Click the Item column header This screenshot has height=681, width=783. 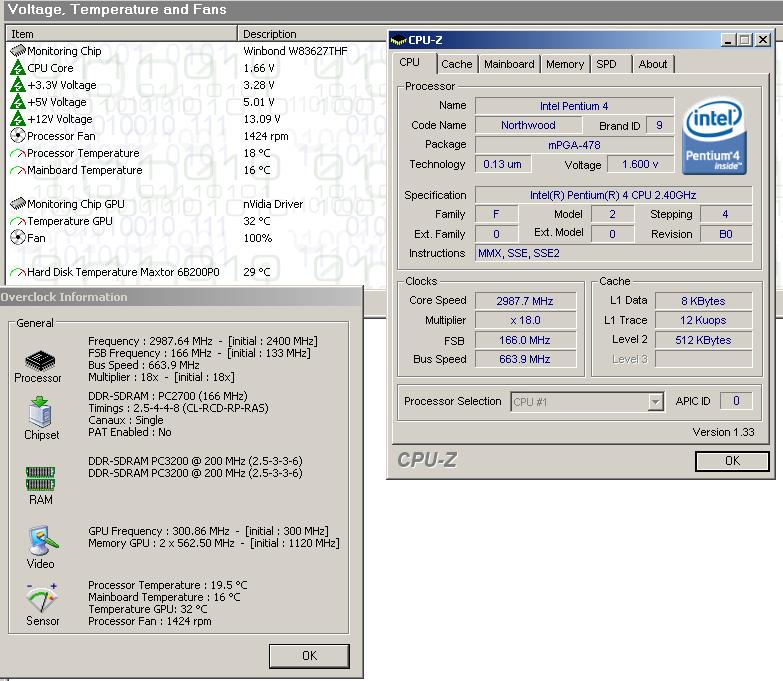click(x=121, y=34)
